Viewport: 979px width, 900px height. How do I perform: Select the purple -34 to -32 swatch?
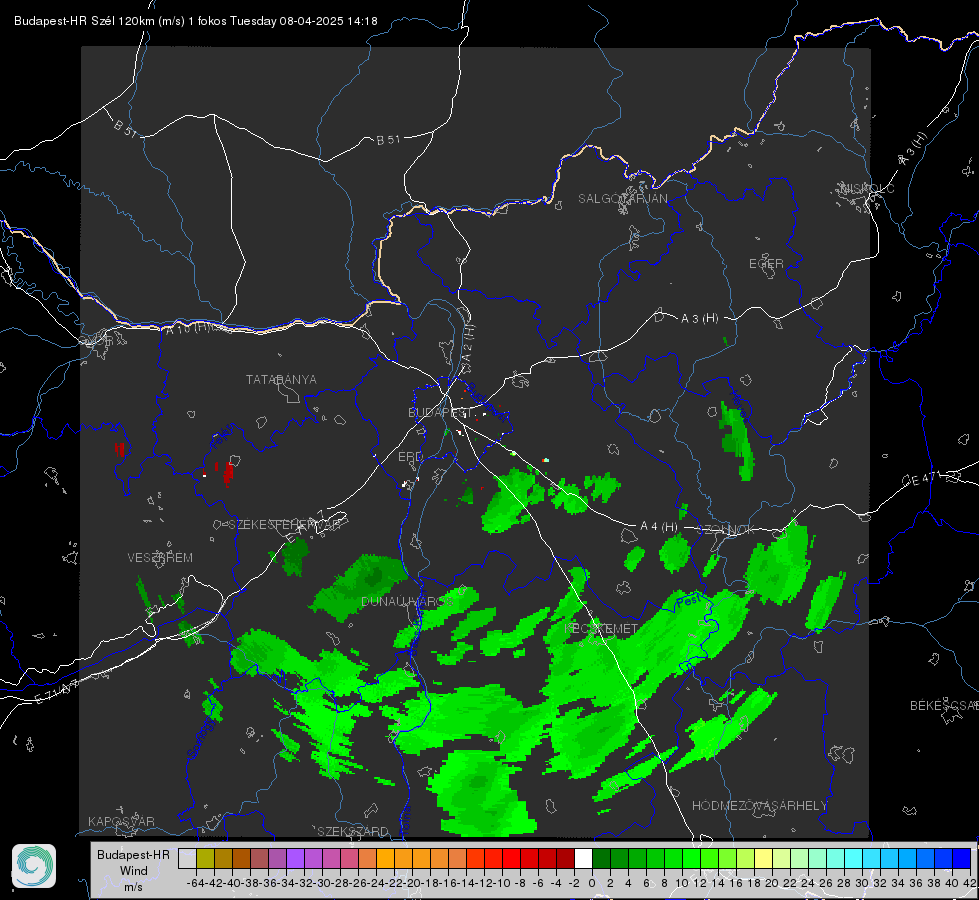point(295,858)
